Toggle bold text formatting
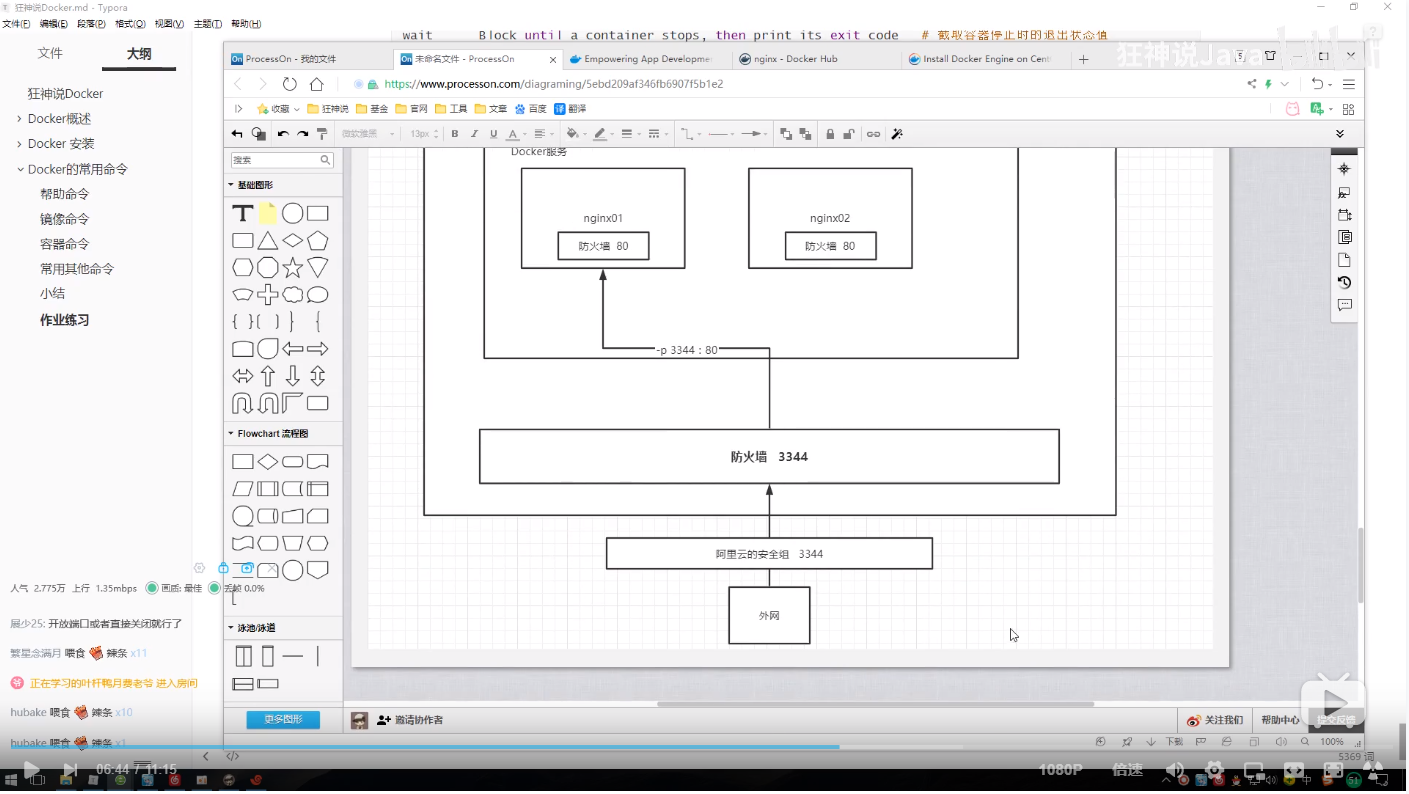 point(455,134)
